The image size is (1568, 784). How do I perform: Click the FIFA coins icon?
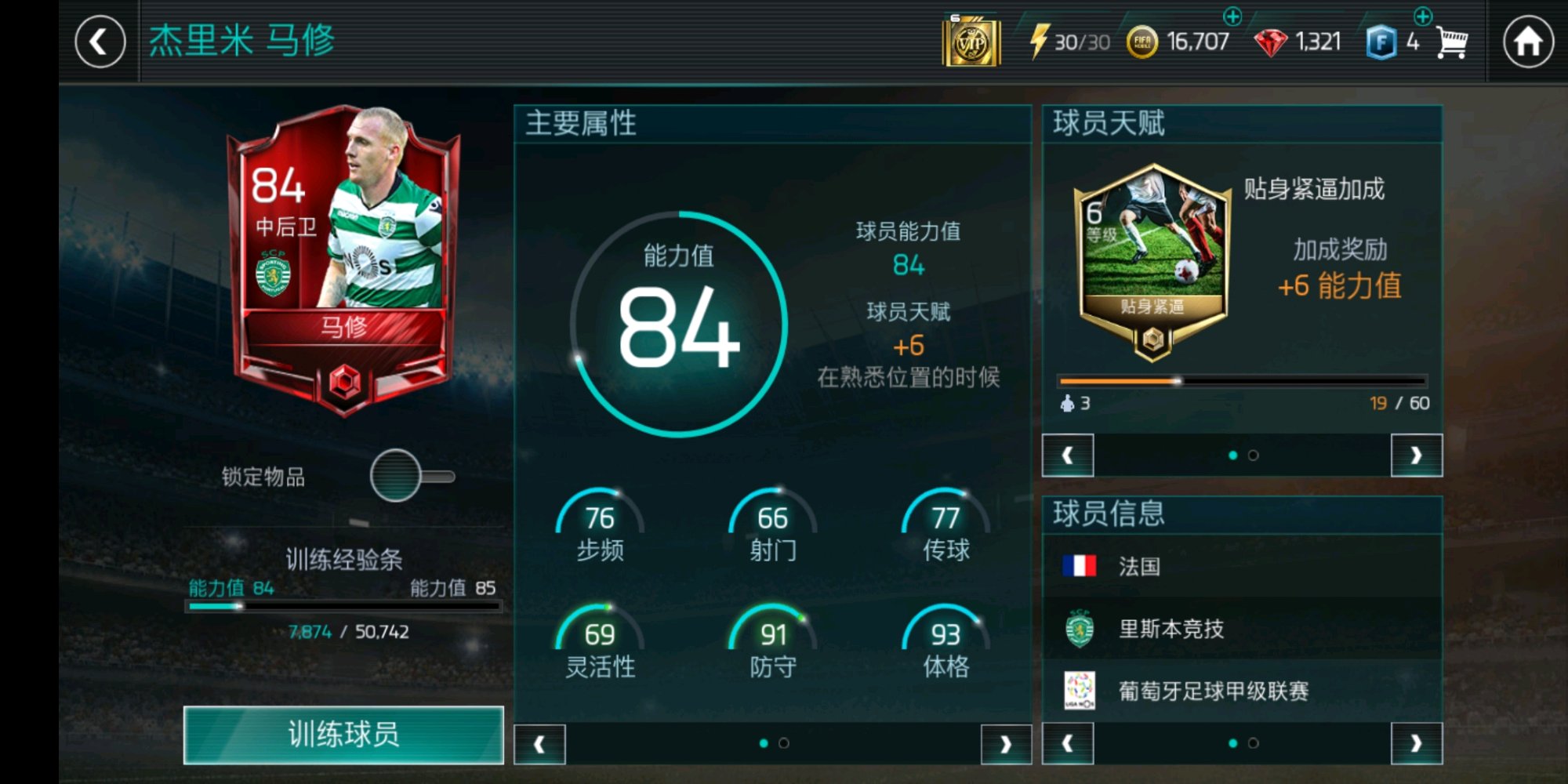(x=1142, y=42)
